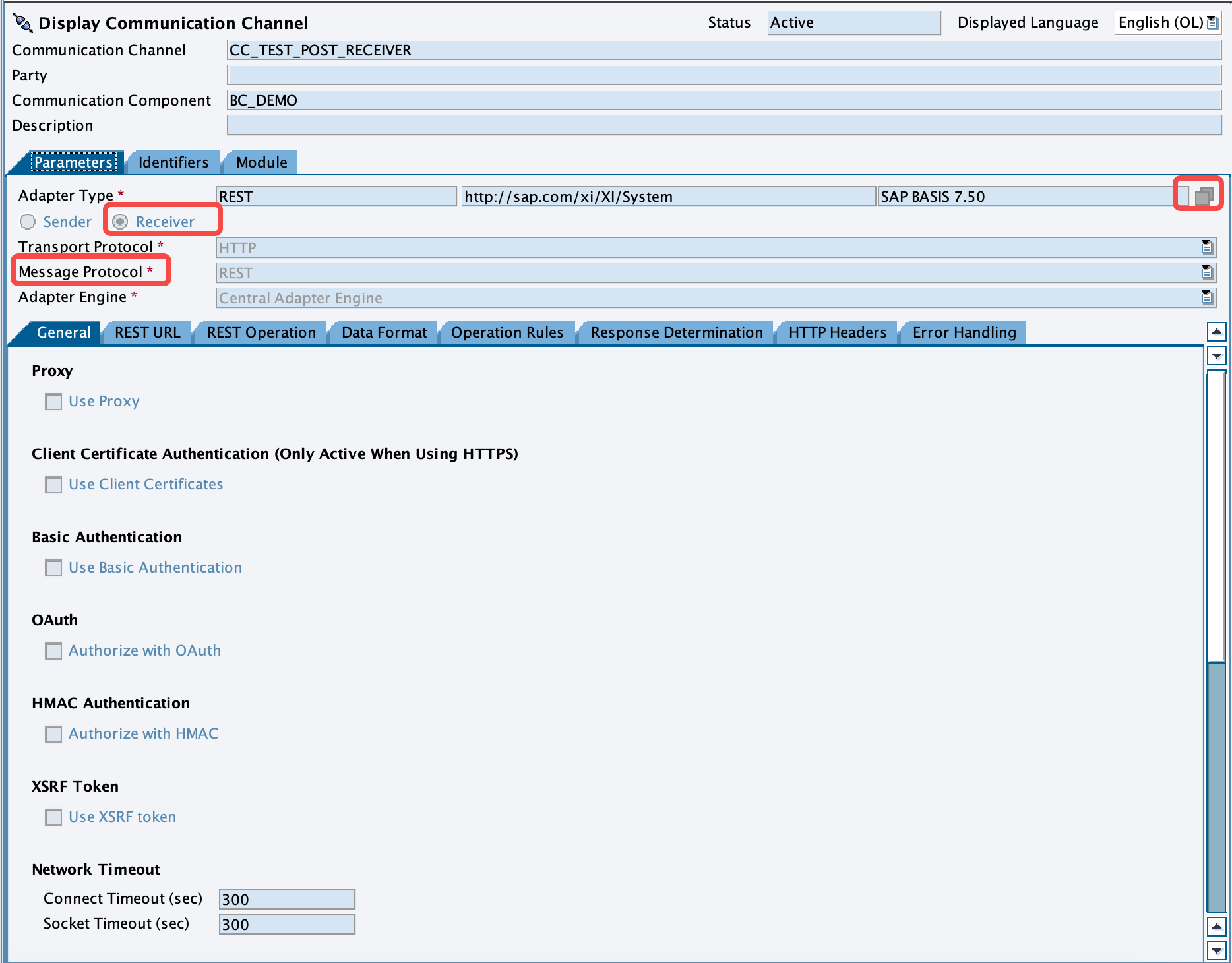The image size is (1232, 963).
Task: Click the XSRF Token heading
Action: coord(75,786)
